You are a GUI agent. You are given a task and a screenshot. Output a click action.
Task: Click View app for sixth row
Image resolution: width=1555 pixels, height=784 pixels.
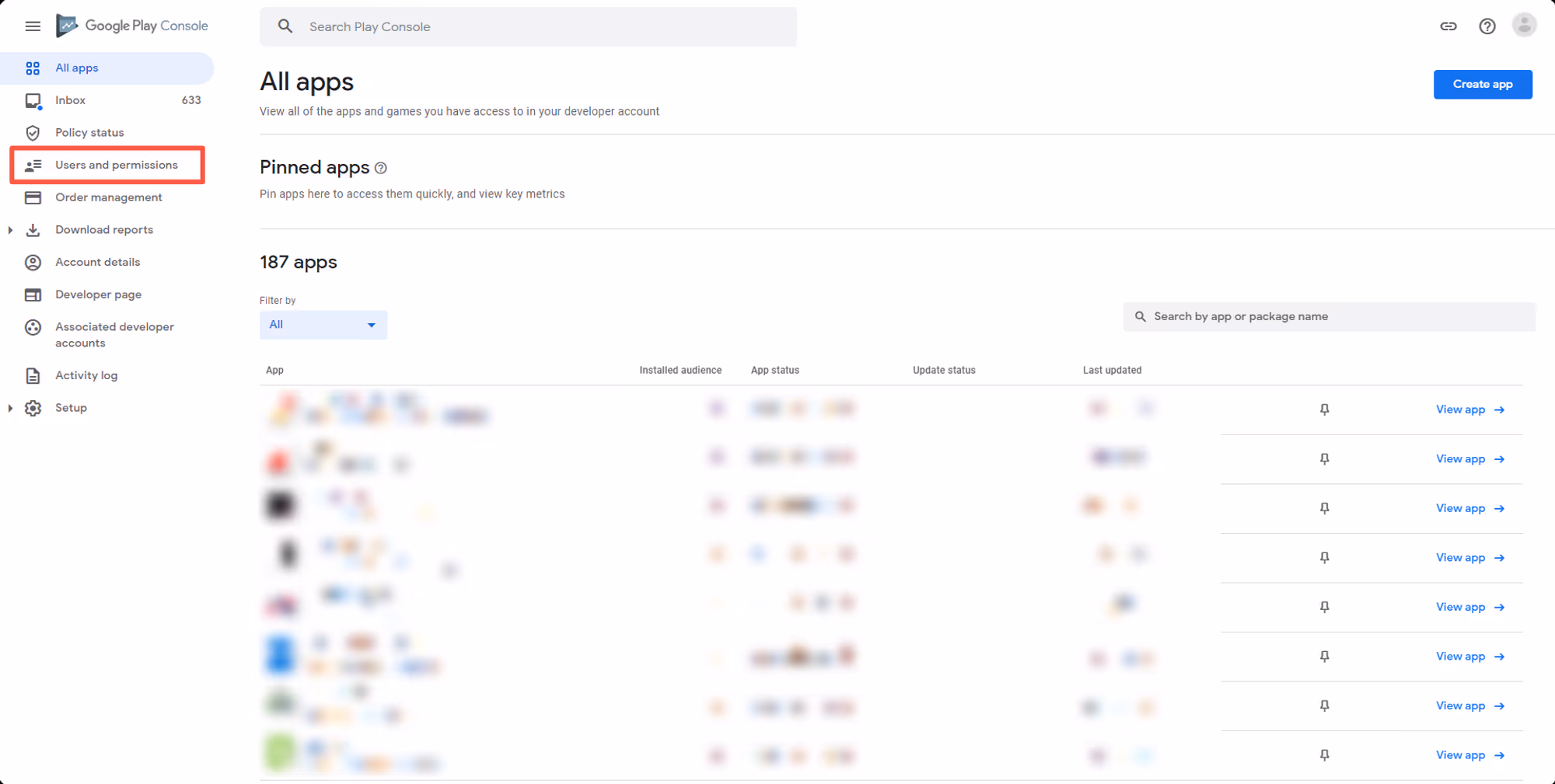point(1470,657)
